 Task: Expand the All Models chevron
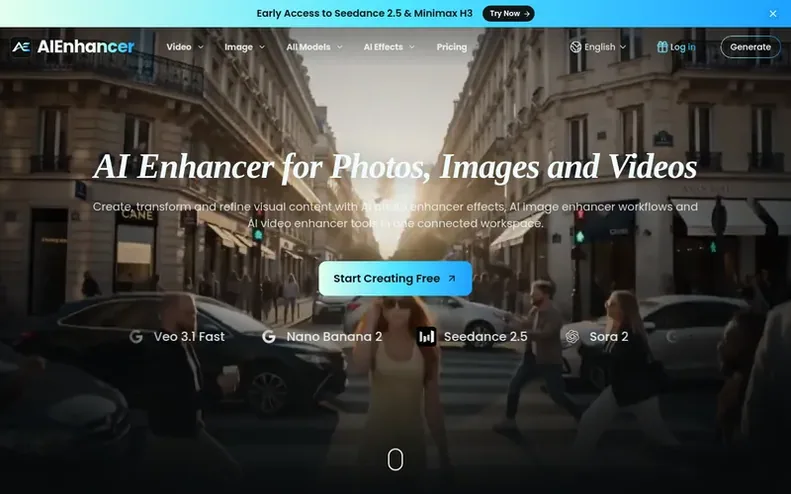(x=340, y=47)
